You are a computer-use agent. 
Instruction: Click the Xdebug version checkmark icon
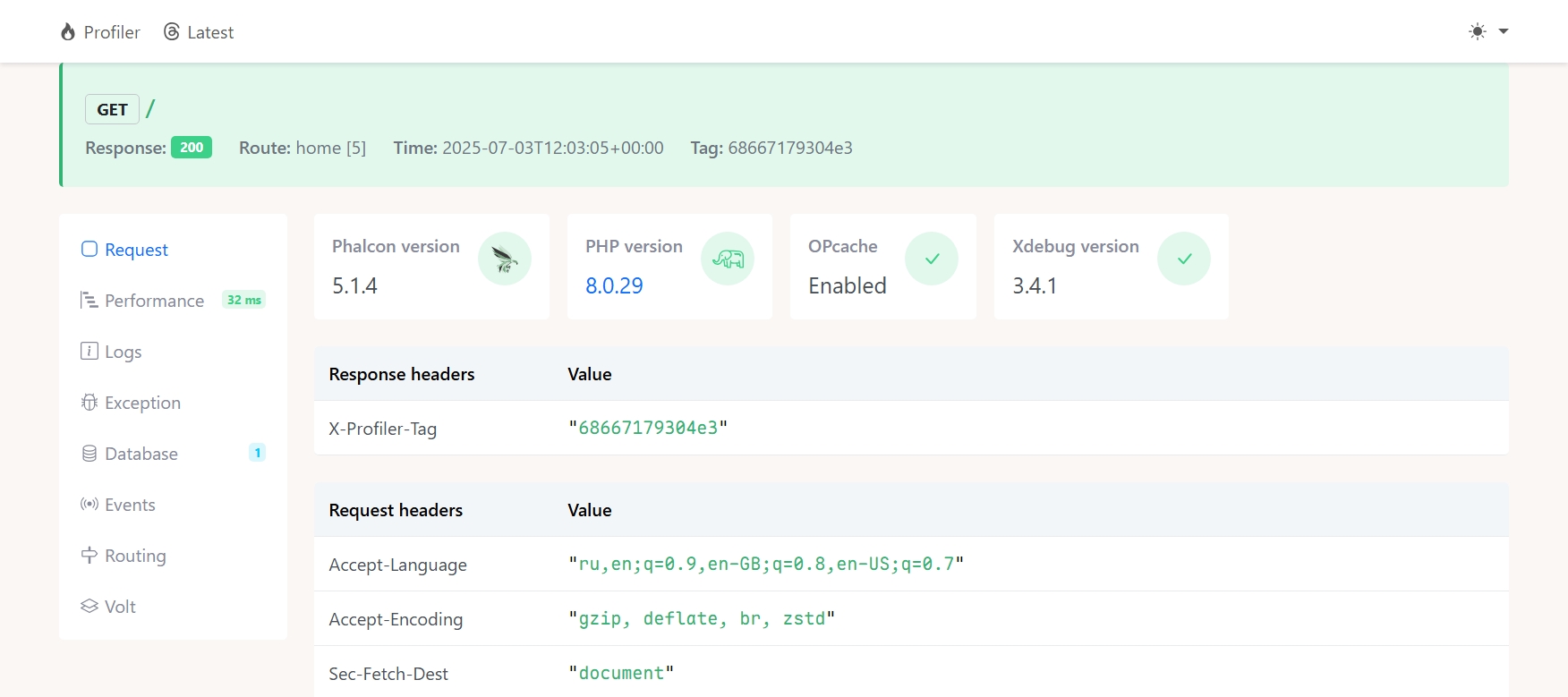(x=1184, y=259)
